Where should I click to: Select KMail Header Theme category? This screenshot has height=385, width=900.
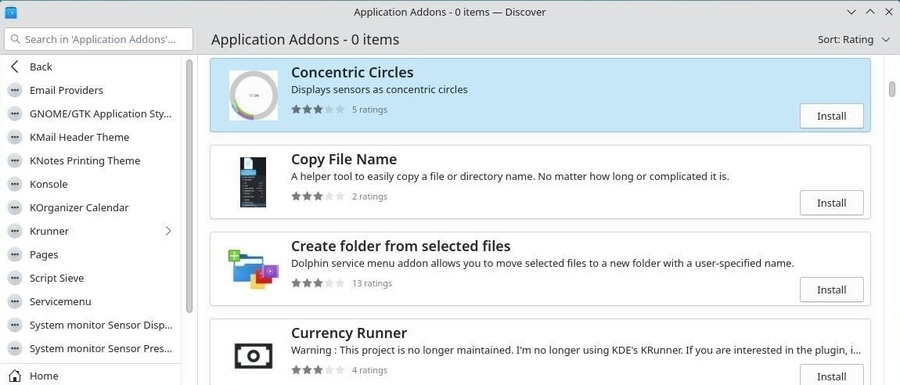(x=92, y=137)
